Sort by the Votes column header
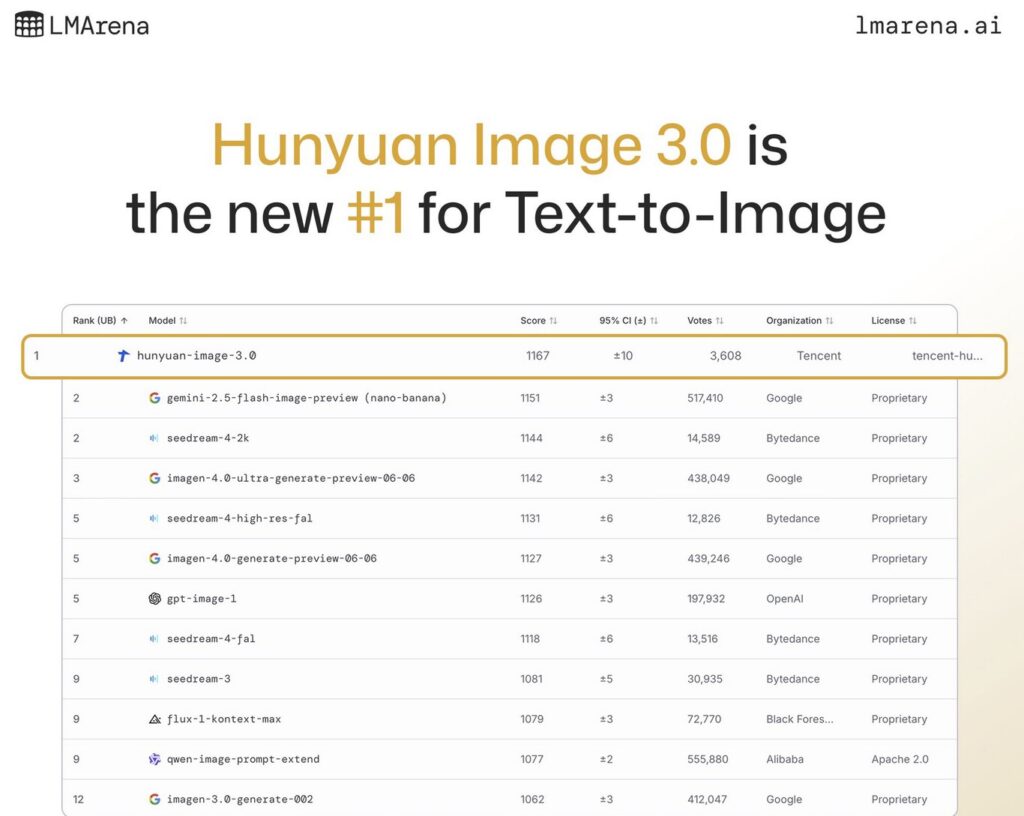The image size is (1024, 816). (x=705, y=321)
